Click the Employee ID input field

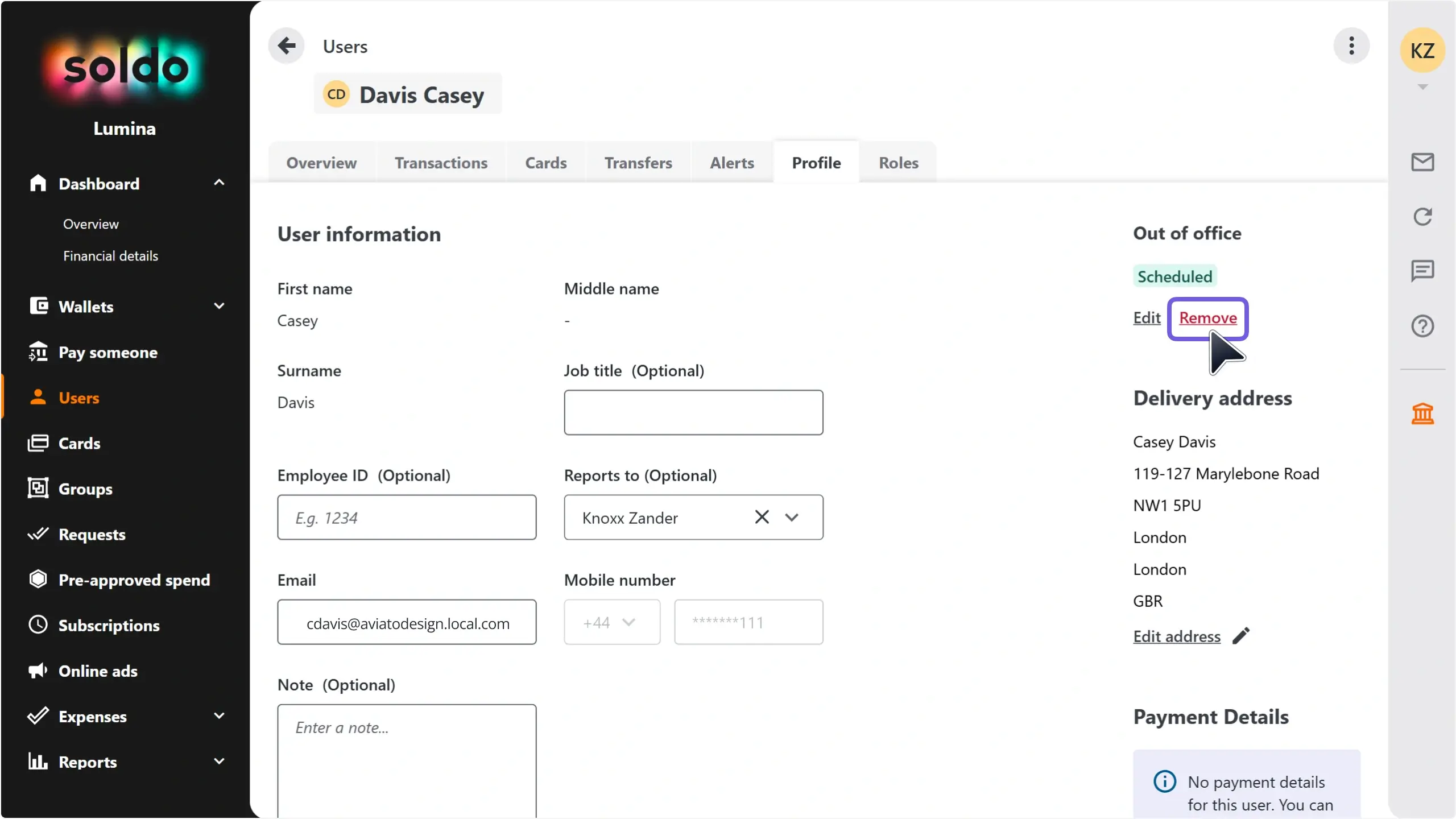(x=407, y=517)
